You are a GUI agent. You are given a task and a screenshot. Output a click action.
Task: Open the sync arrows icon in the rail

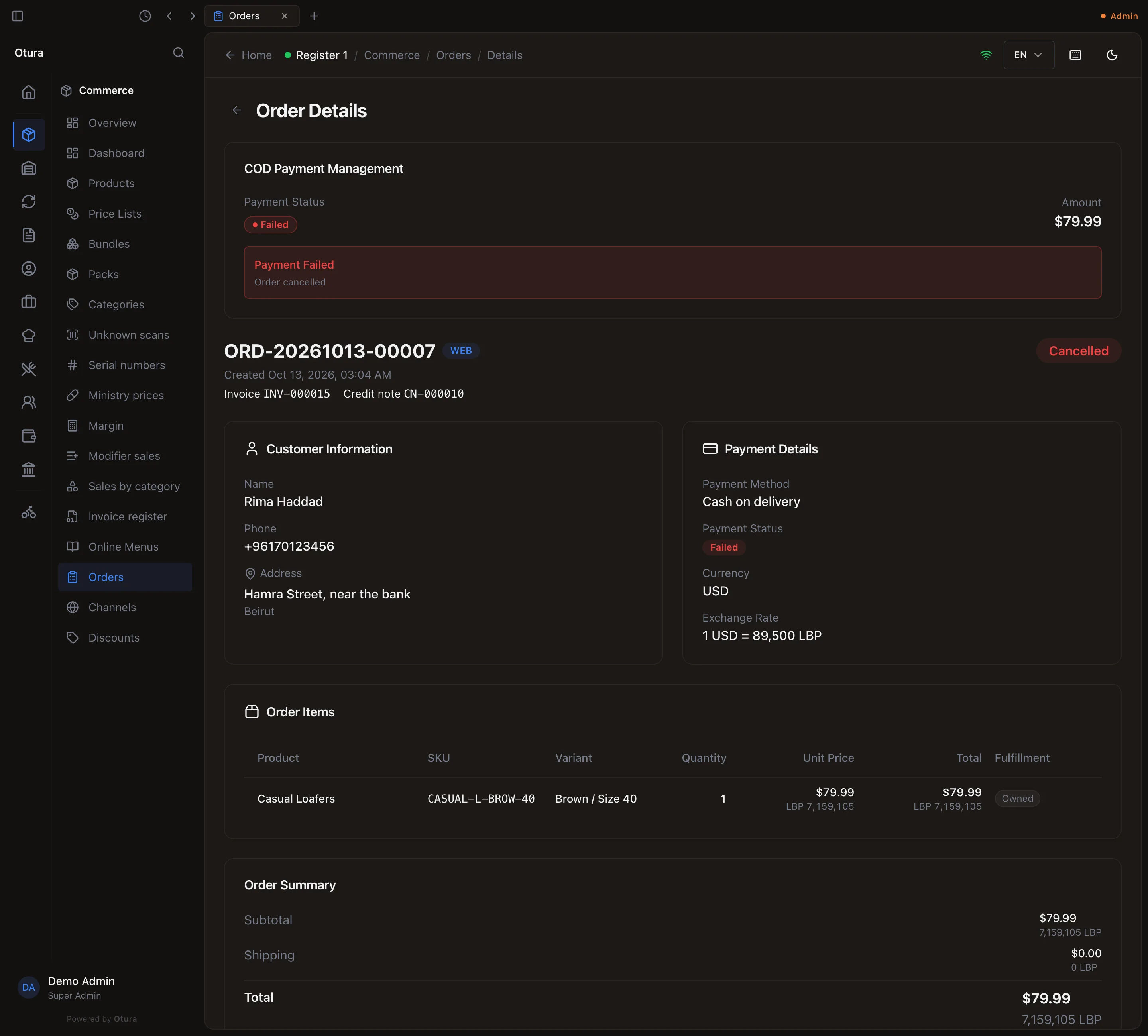click(x=28, y=202)
